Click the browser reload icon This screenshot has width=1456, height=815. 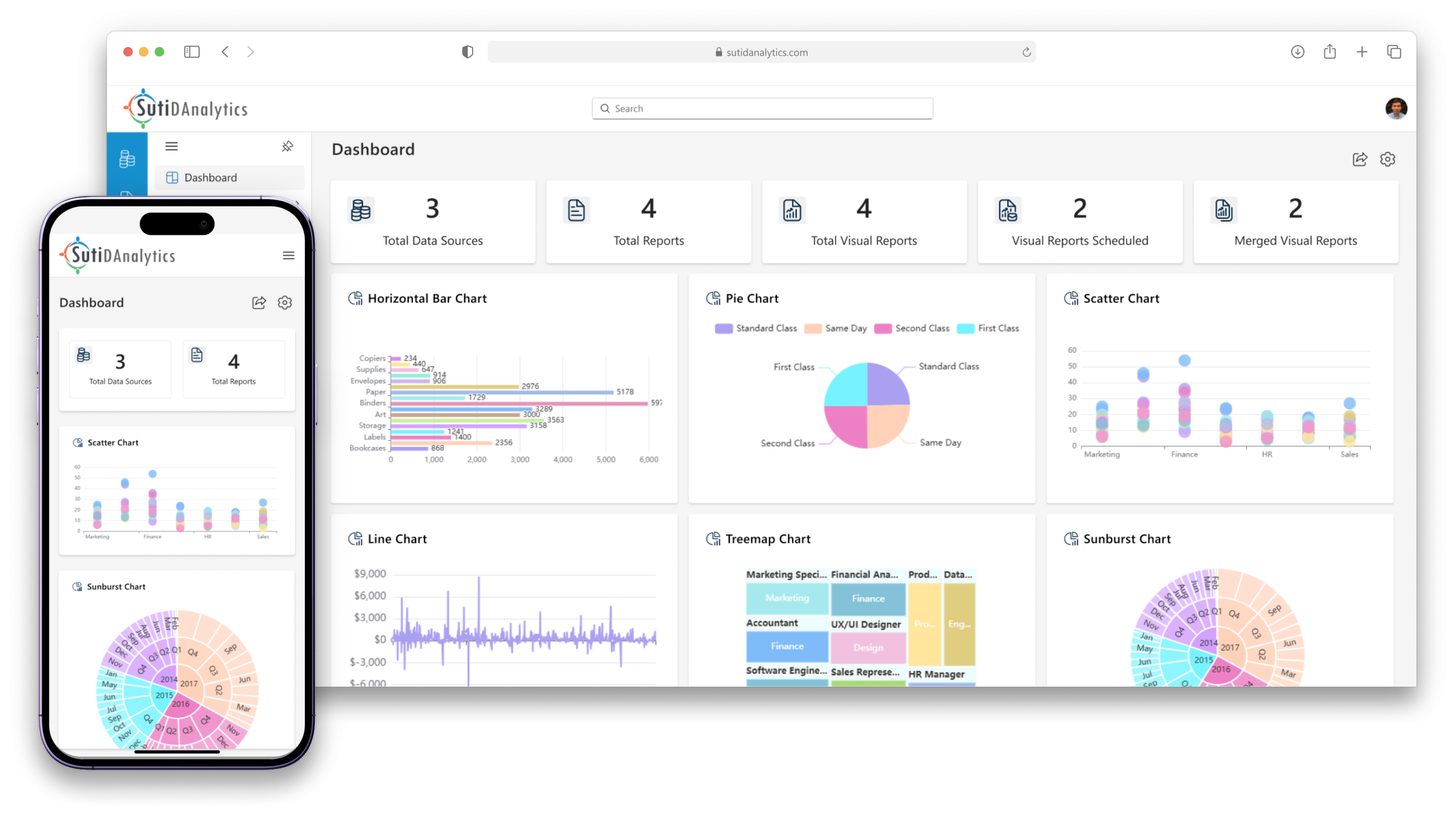click(x=1026, y=52)
